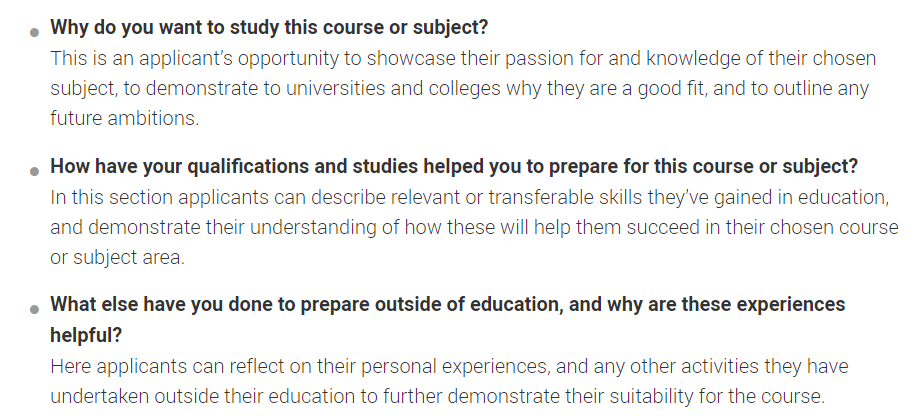Image resolution: width=921 pixels, height=420 pixels.
Task: Click the line starting 'In this section applicants can'
Action: 469,197
